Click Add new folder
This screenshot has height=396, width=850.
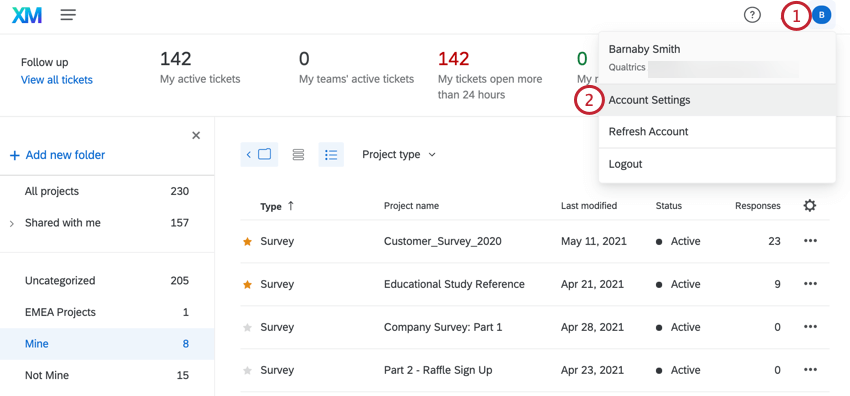pos(57,155)
